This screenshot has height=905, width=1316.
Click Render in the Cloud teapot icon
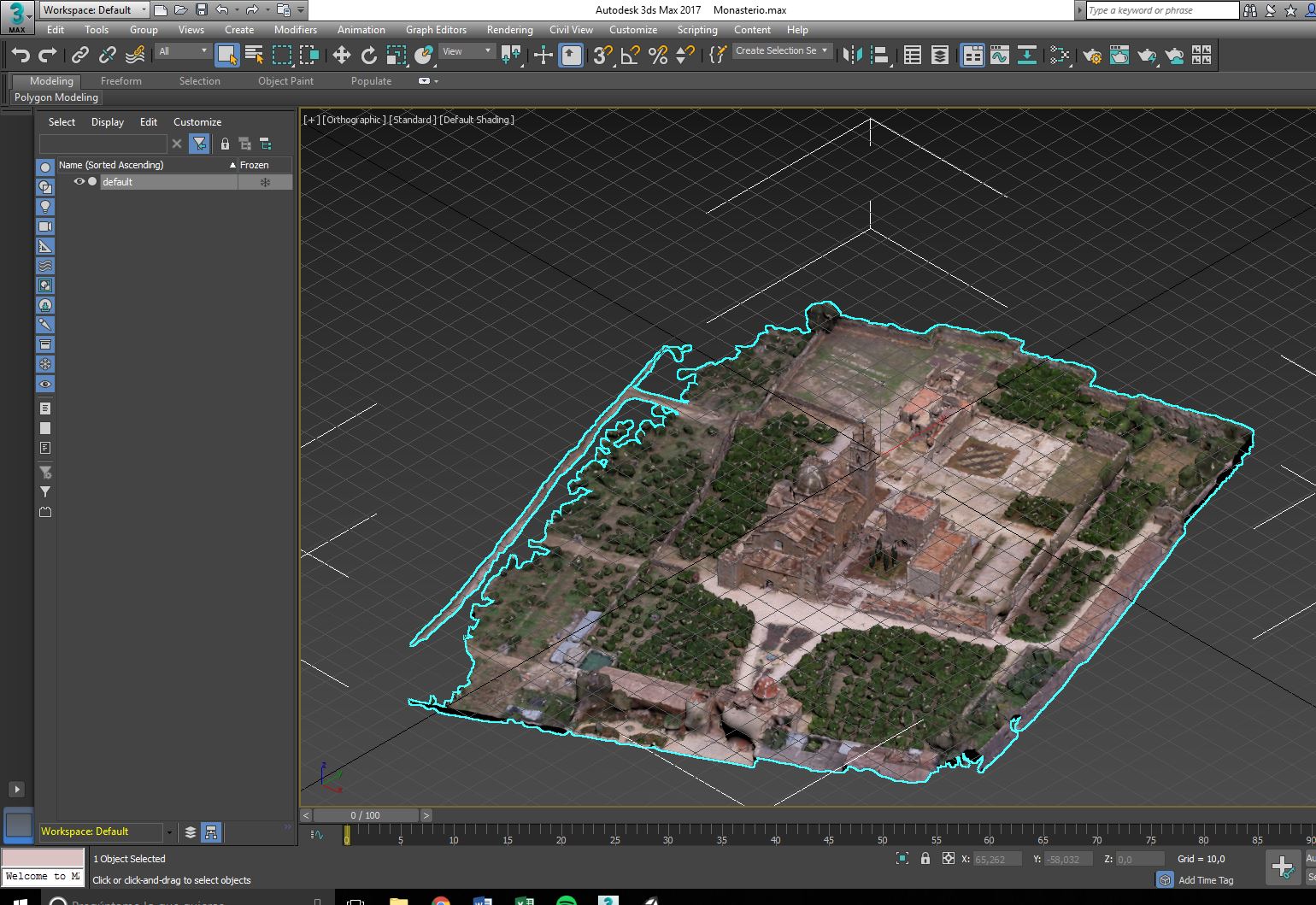click(x=1174, y=56)
